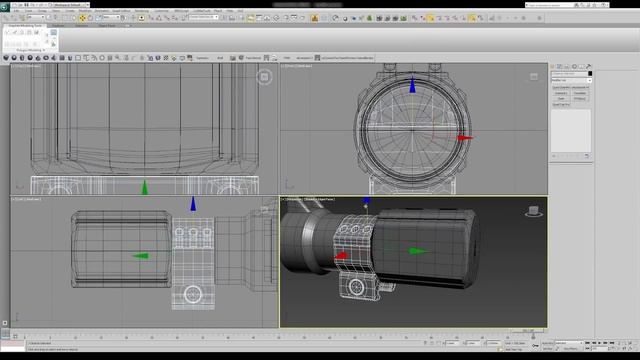Open the Selection Filter dropdown
The height and width of the screenshot is (360, 640).
coord(36,18)
